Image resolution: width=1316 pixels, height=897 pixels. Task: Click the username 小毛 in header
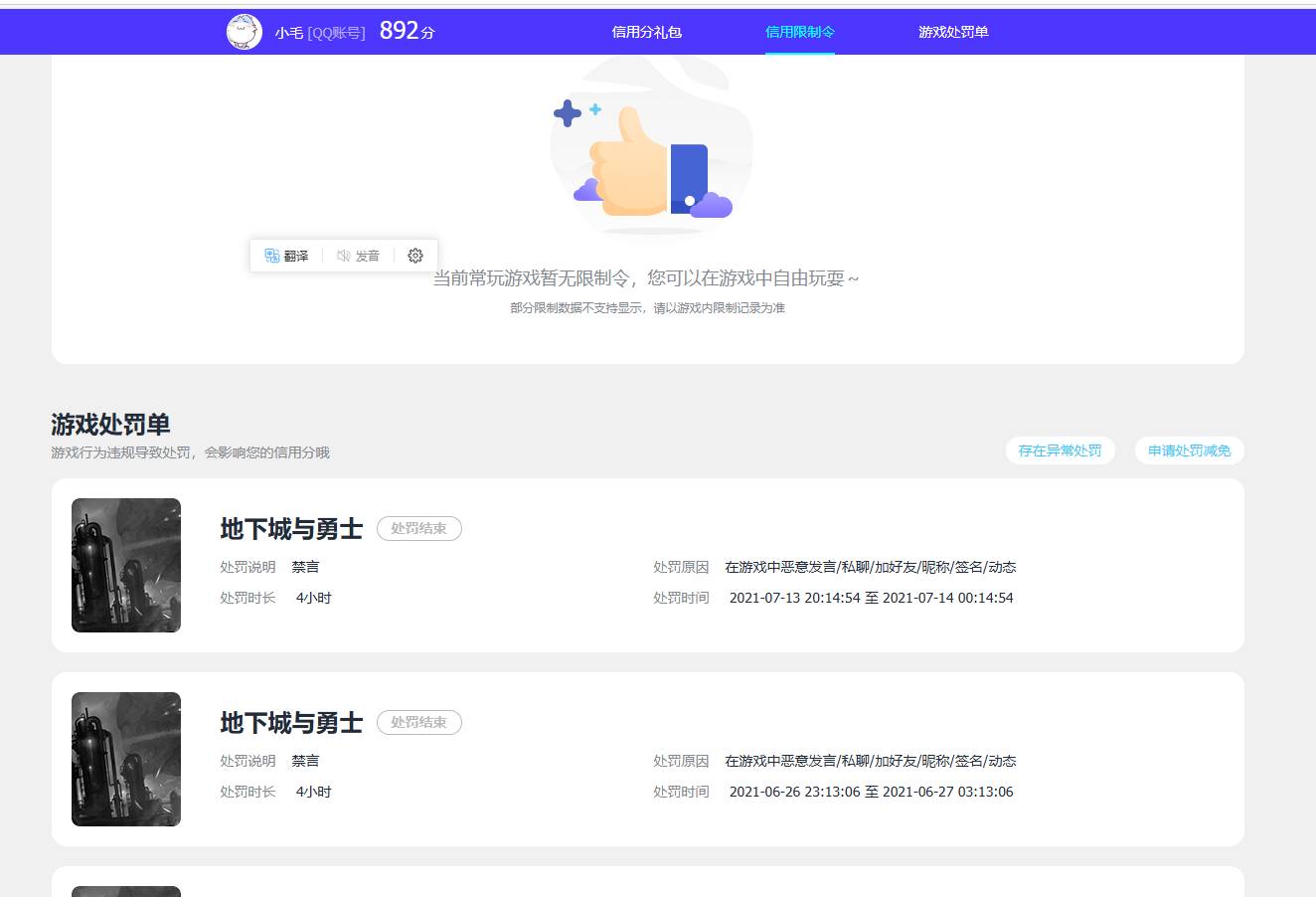point(288,33)
